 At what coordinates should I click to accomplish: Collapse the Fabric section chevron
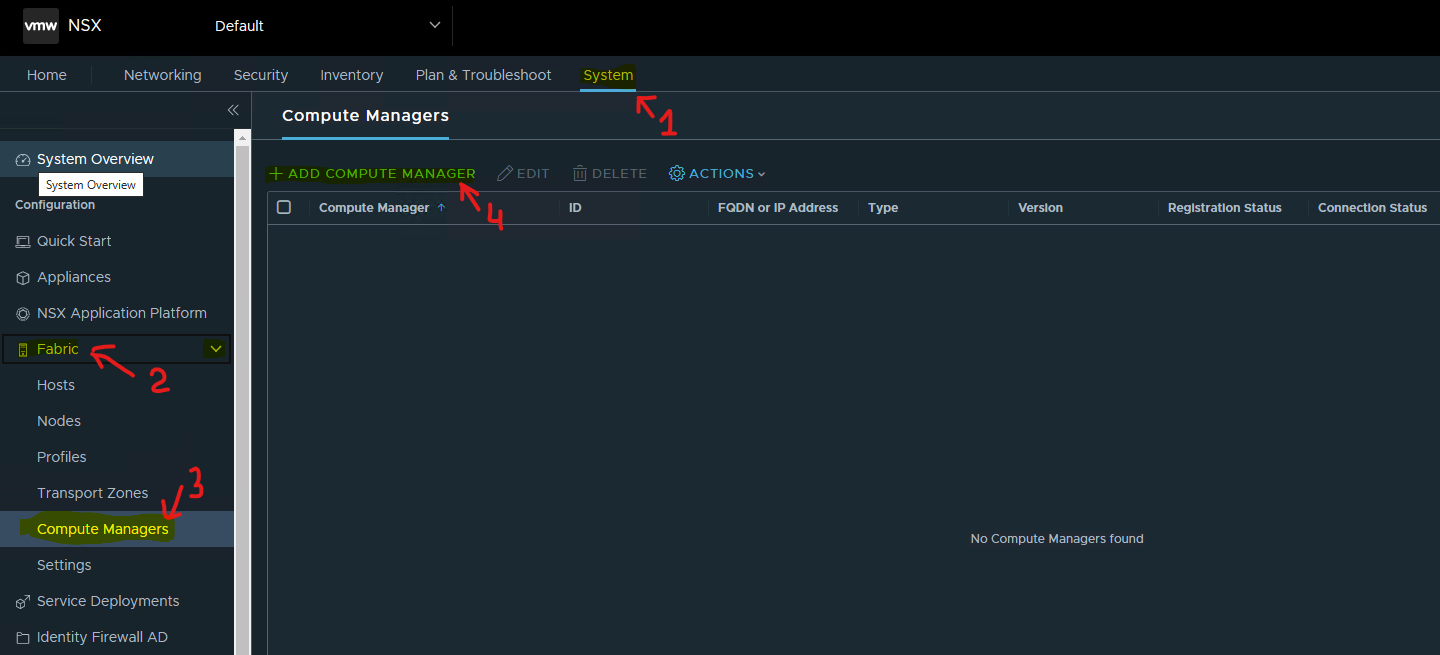click(x=215, y=349)
